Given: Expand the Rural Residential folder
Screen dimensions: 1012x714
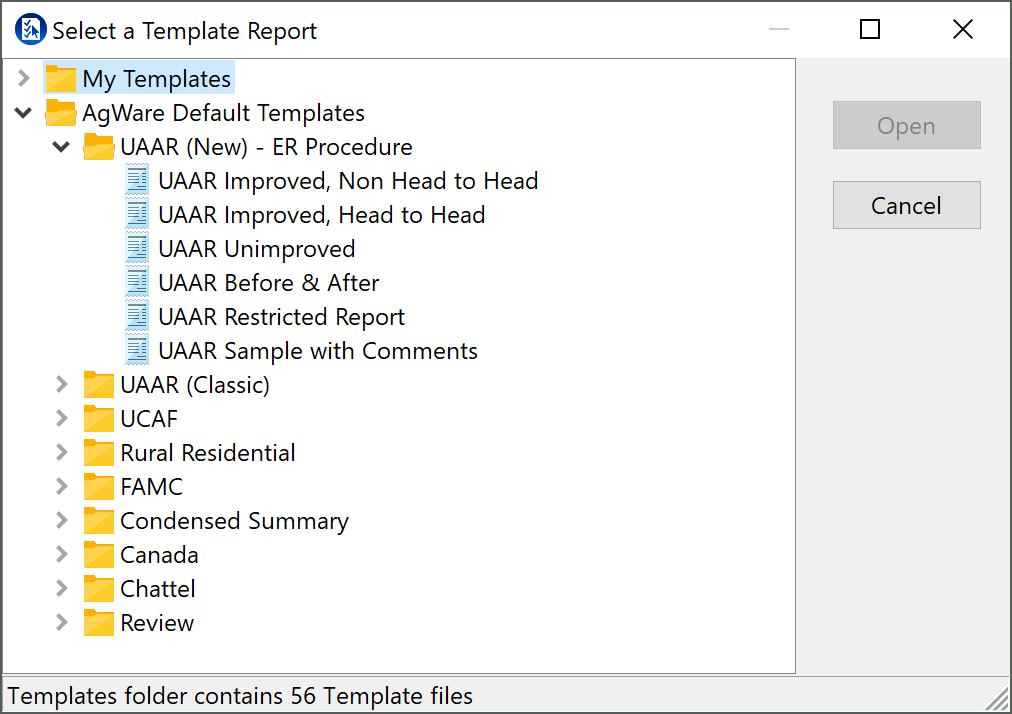Looking at the screenshot, I should point(62,453).
